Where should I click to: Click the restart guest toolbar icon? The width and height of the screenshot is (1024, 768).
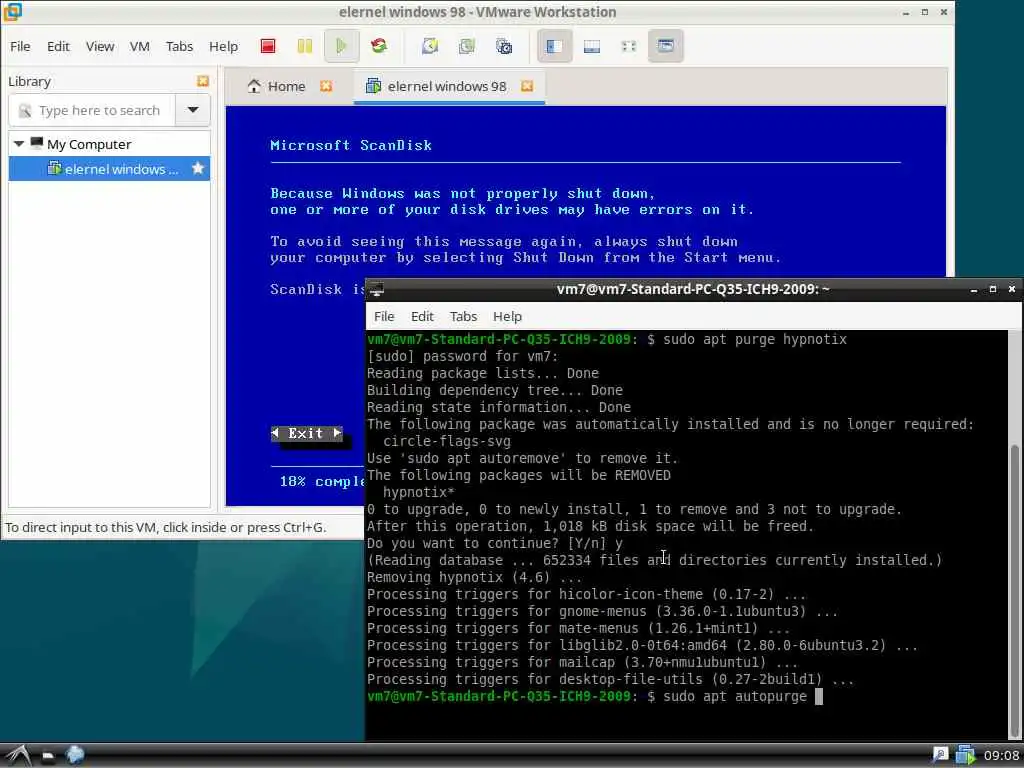click(x=379, y=46)
